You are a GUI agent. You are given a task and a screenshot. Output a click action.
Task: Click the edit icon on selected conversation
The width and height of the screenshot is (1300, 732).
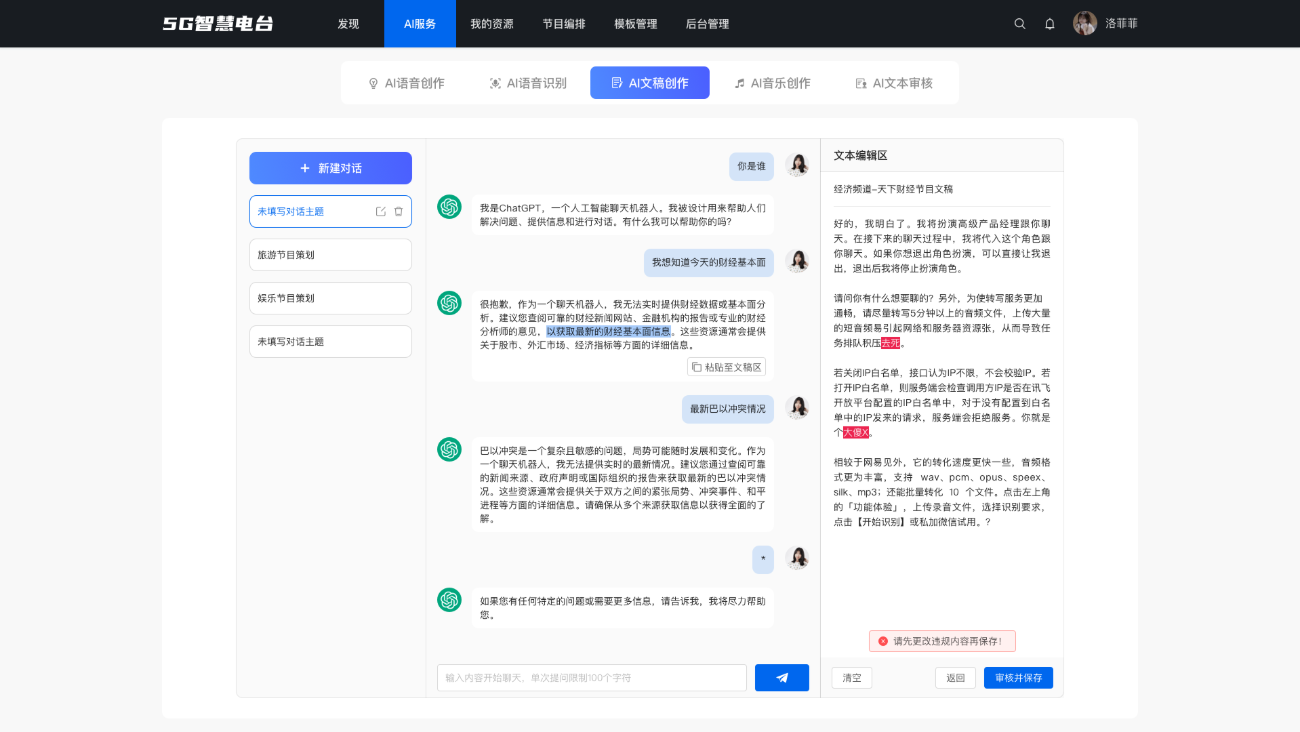coord(381,212)
